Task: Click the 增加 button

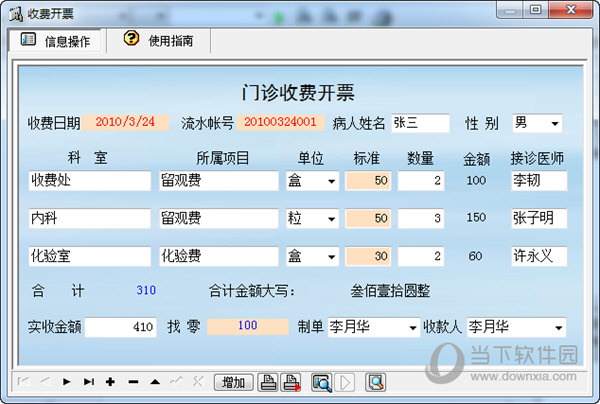Action: (233, 382)
